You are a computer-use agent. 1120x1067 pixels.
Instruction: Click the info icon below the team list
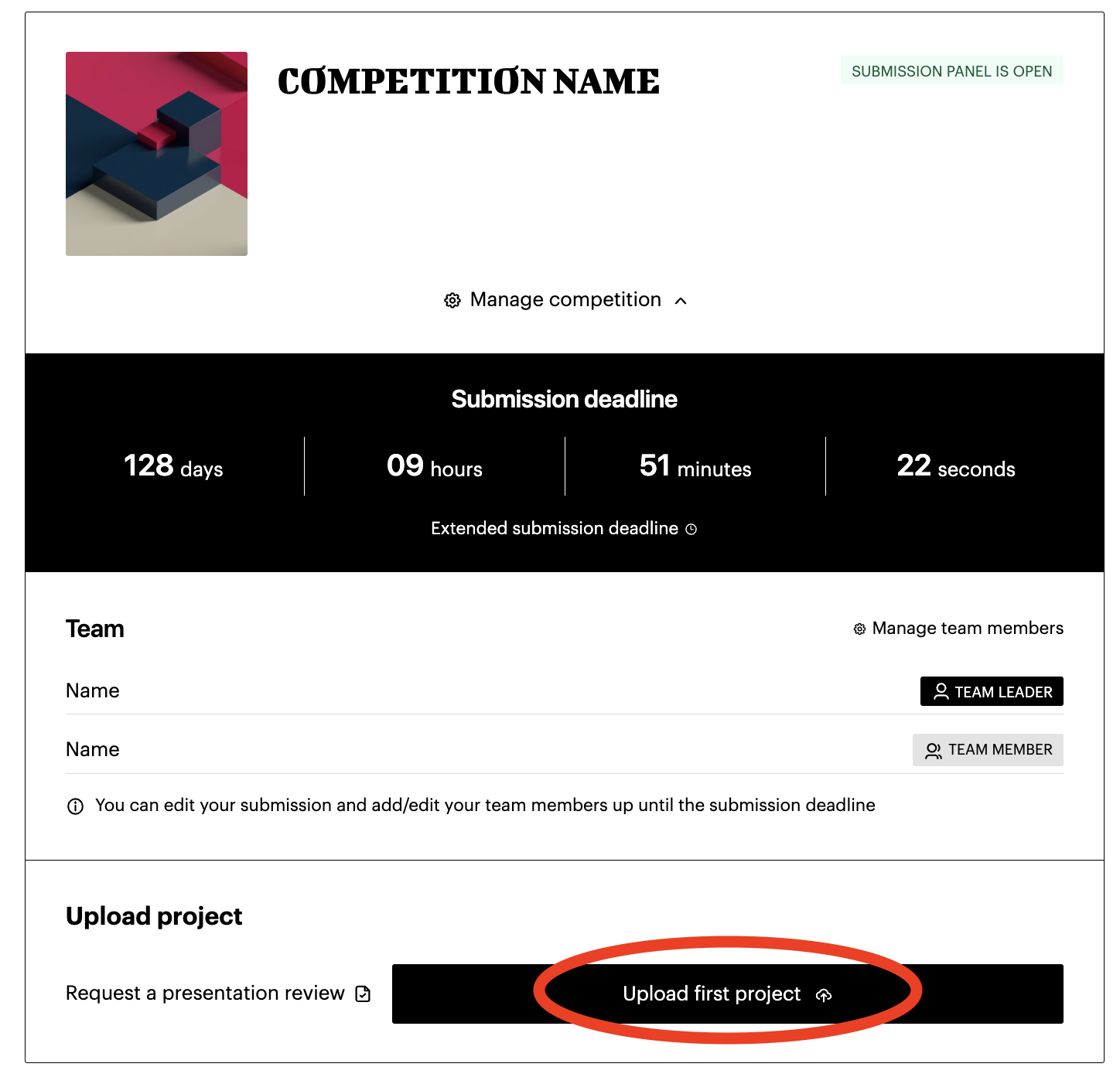point(75,806)
